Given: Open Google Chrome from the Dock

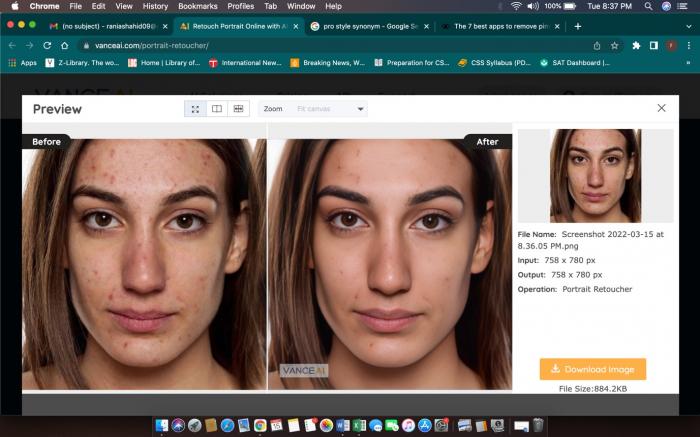Looking at the screenshot, I should (260, 425).
